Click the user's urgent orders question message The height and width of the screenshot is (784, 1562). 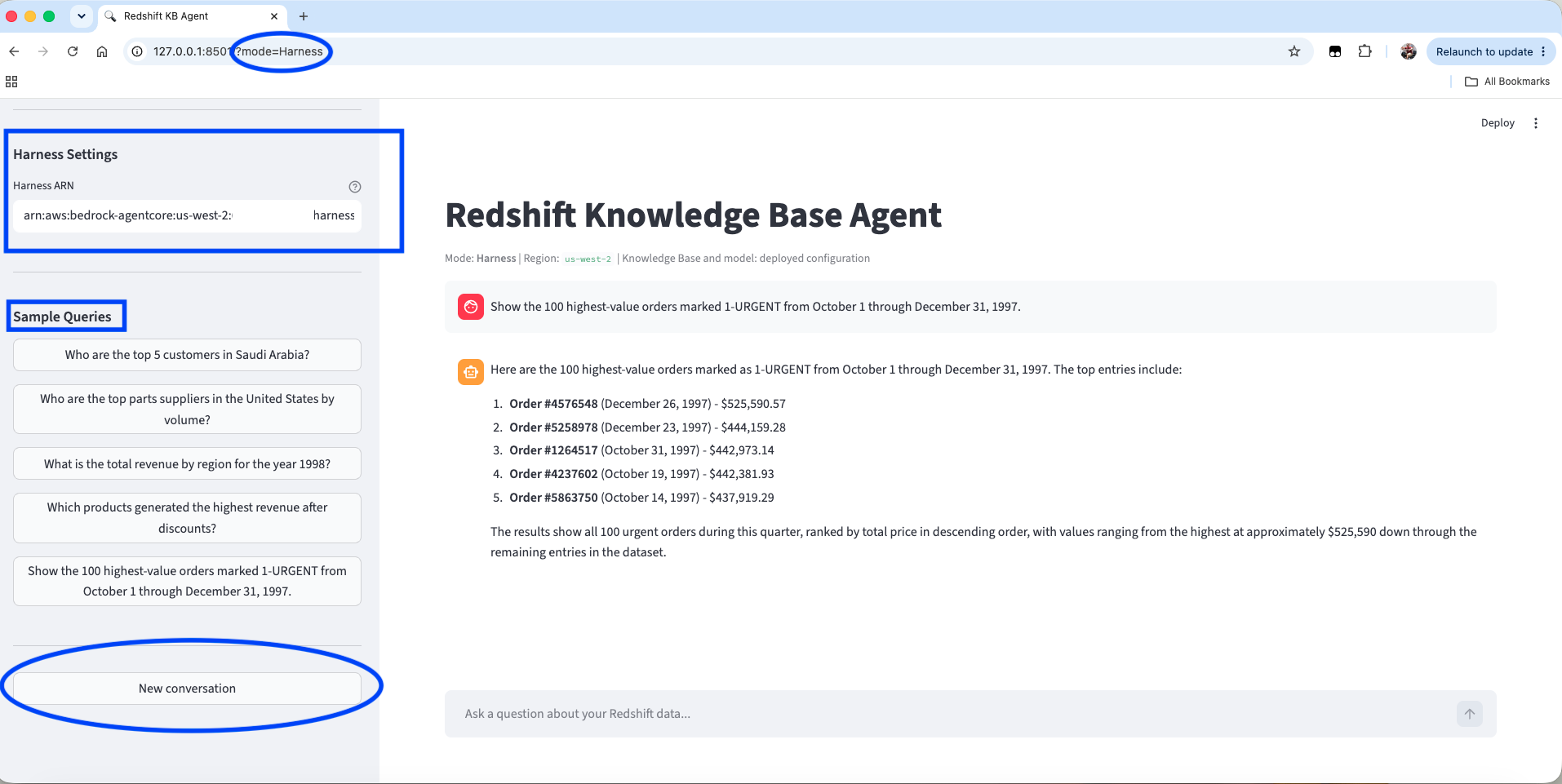[x=755, y=307]
